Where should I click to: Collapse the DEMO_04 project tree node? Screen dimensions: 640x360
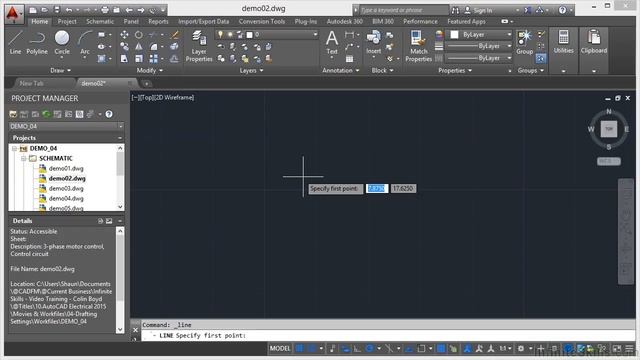click(14, 149)
